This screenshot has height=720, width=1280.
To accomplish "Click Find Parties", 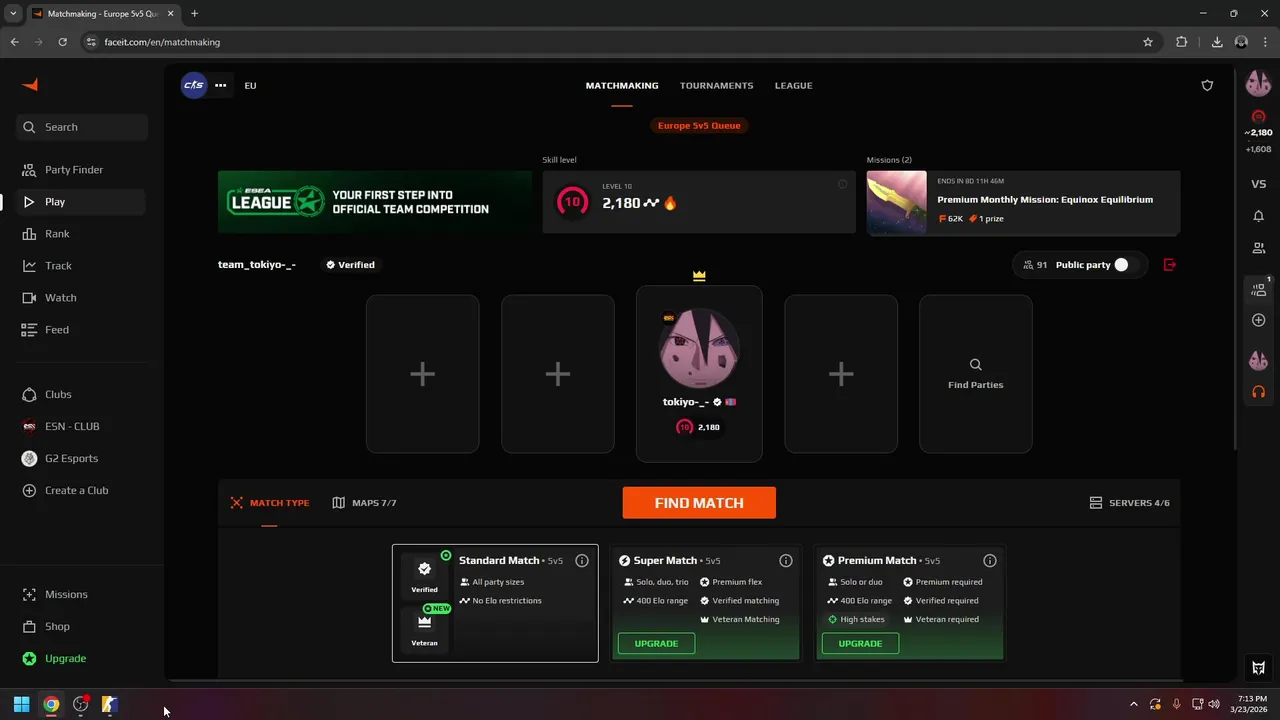I will (976, 374).
